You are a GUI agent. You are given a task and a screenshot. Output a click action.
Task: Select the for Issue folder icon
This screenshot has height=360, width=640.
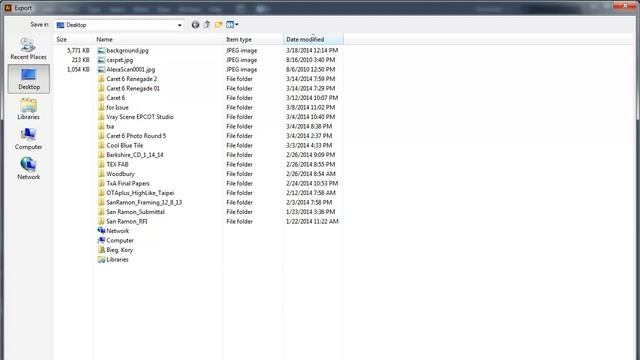pos(101,107)
